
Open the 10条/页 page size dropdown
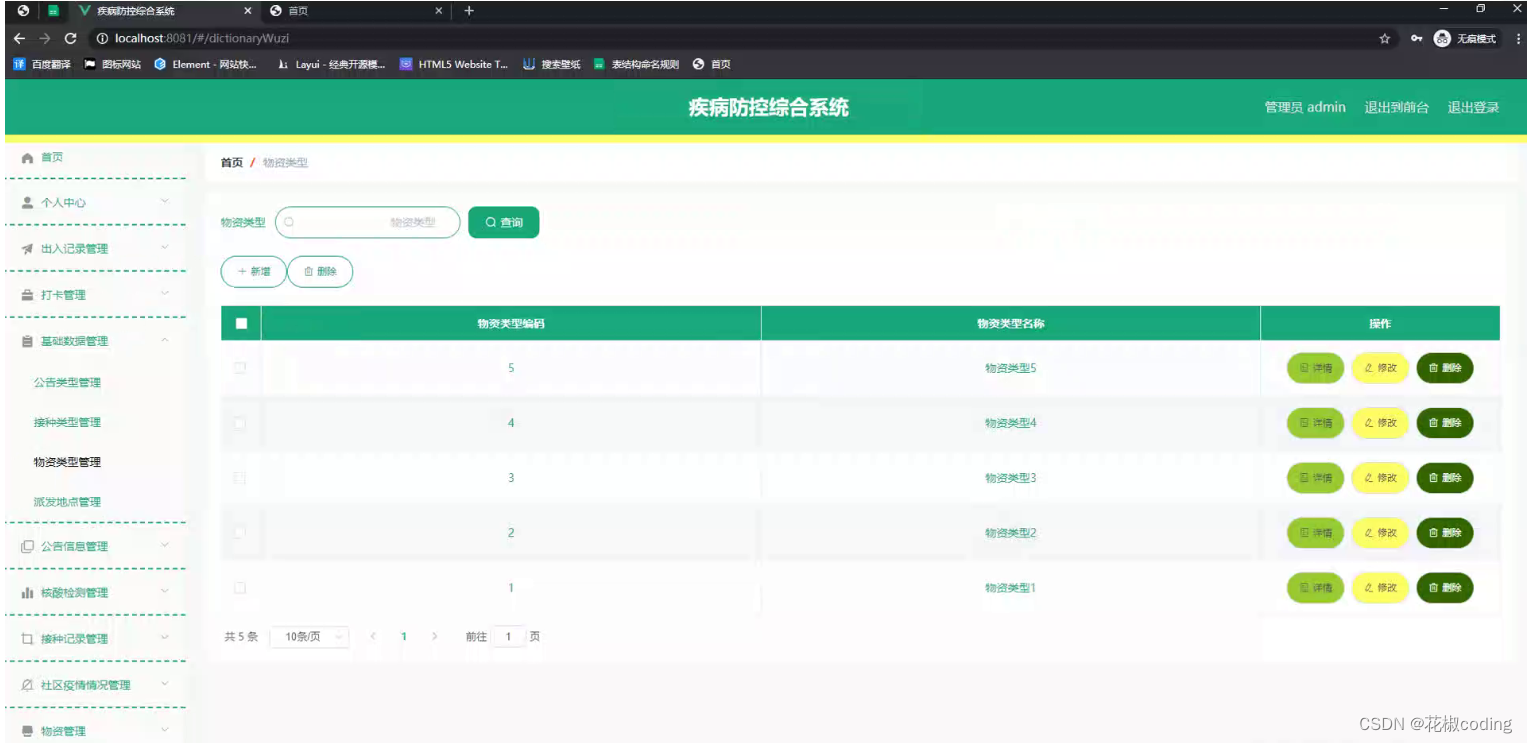[x=311, y=637]
